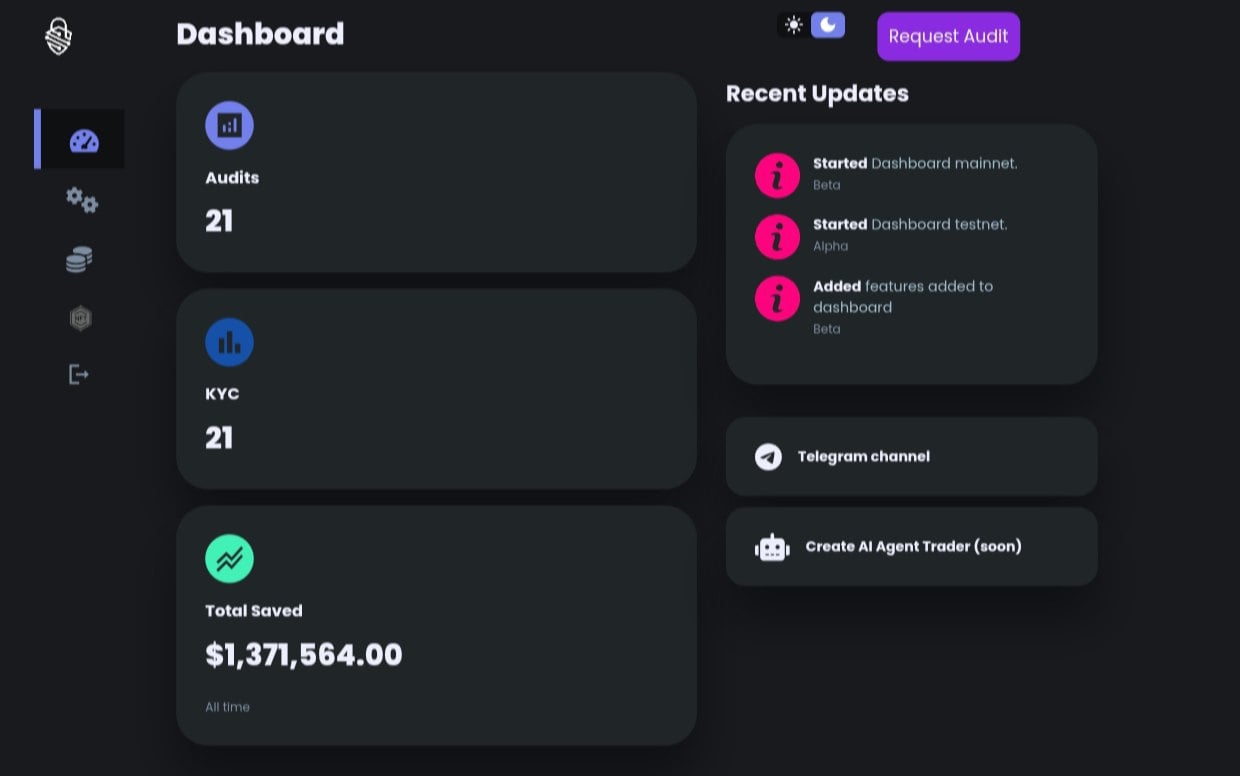Viewport: 1240px width, 776px height.
Task: Click the logout arrow icon
Action: 78,374
